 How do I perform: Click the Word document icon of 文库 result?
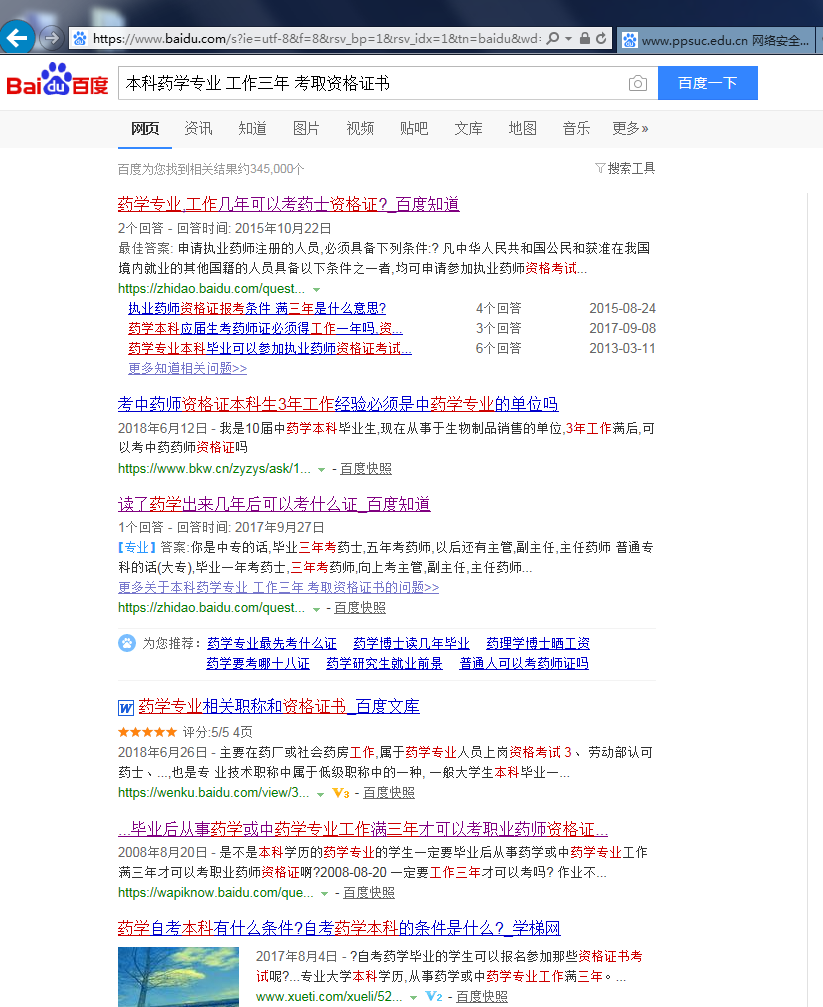pos(126,708)
